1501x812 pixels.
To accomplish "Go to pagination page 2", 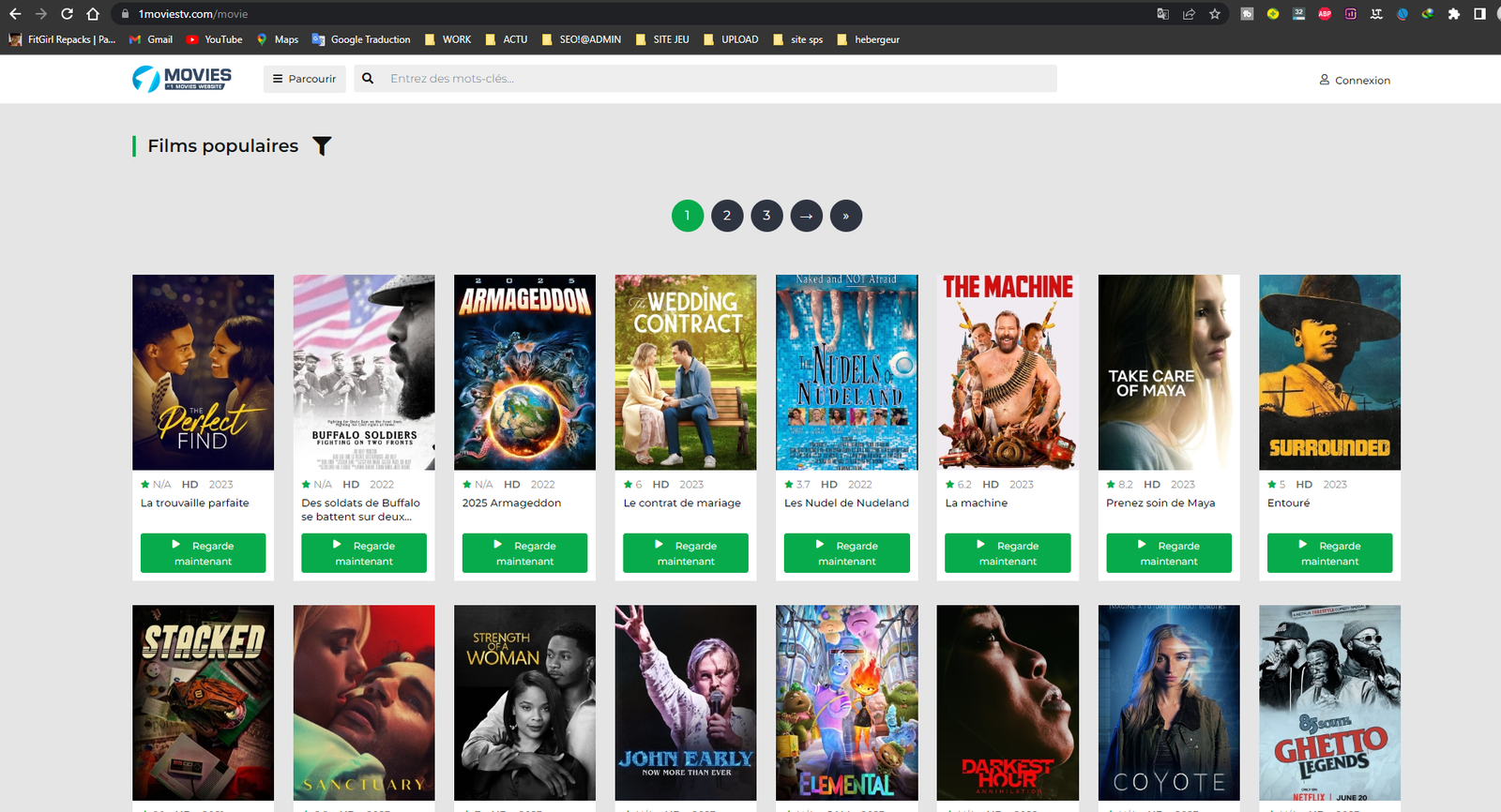I will pyautogui.click(x=727, y=216).
